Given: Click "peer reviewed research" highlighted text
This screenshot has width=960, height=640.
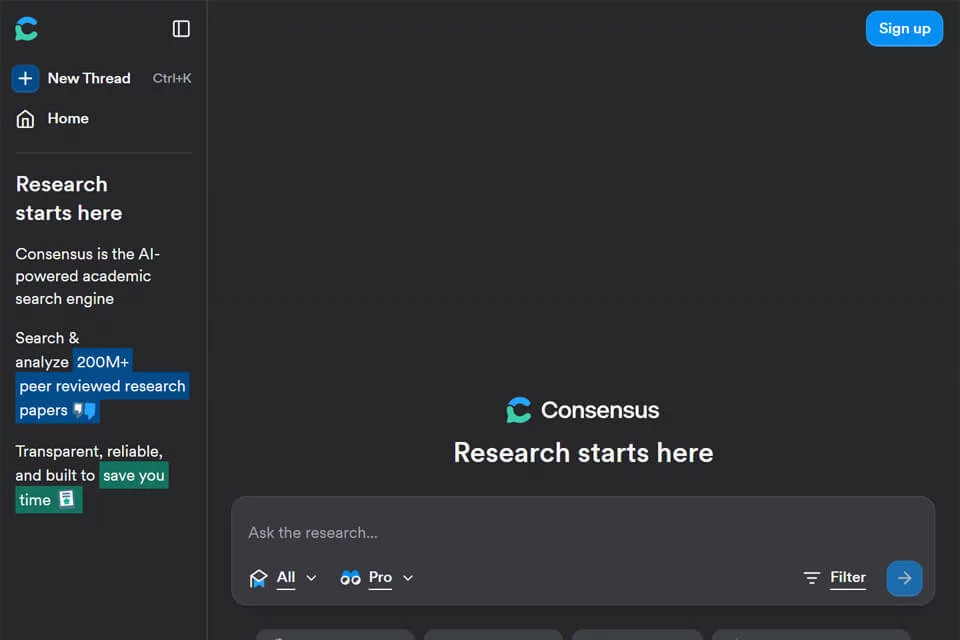Looking at the screenshot, I should click(102, 386).
